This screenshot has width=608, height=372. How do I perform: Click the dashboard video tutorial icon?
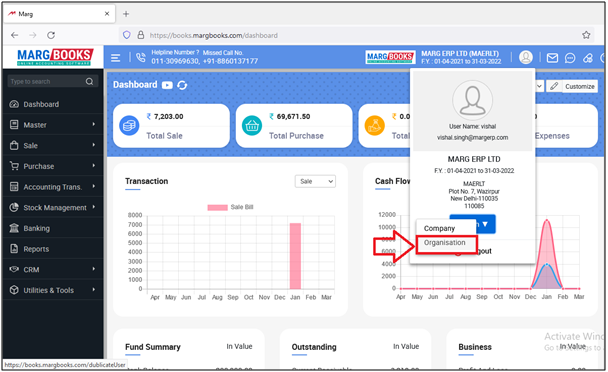click(x=167, y=85)
